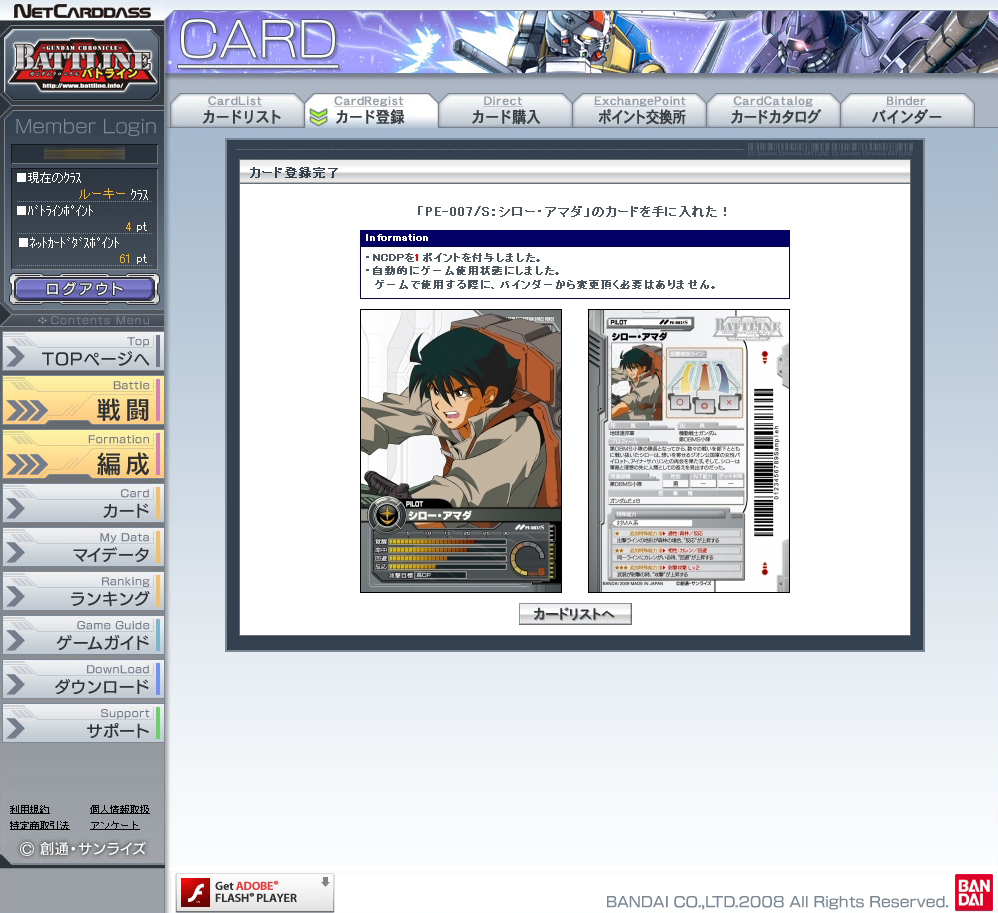Screen dimensions: 998x913
Task: Click the © 創通・サンライズ copyright text
Action: [x=83, y=849]
